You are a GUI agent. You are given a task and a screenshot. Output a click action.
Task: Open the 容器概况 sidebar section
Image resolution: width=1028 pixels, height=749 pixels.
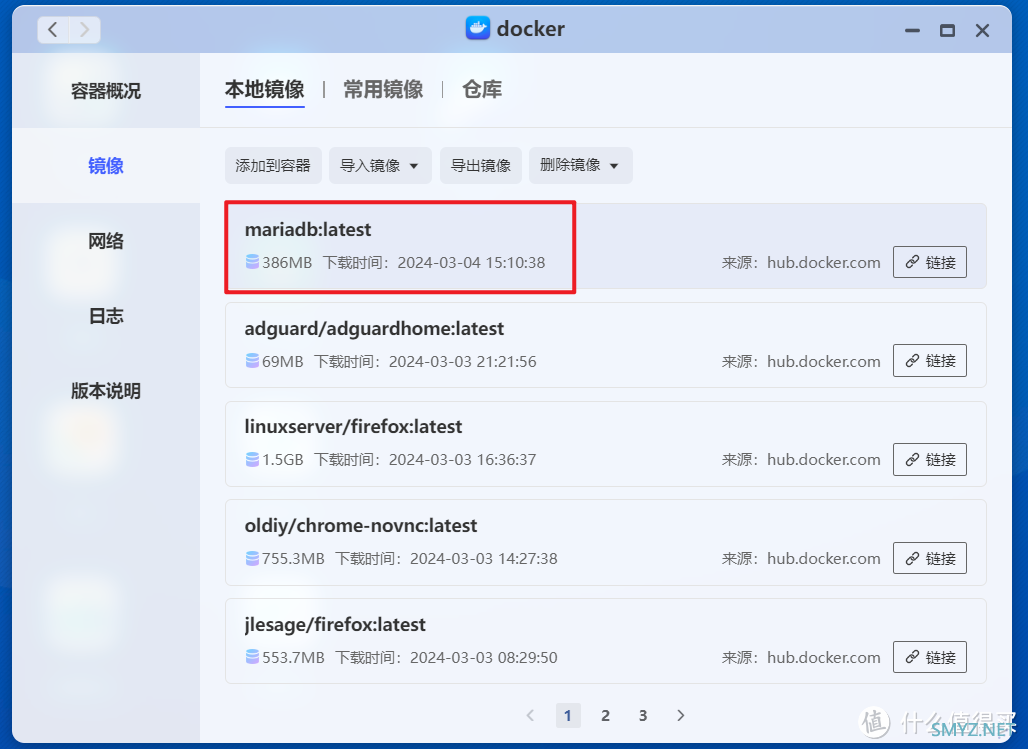106,91
